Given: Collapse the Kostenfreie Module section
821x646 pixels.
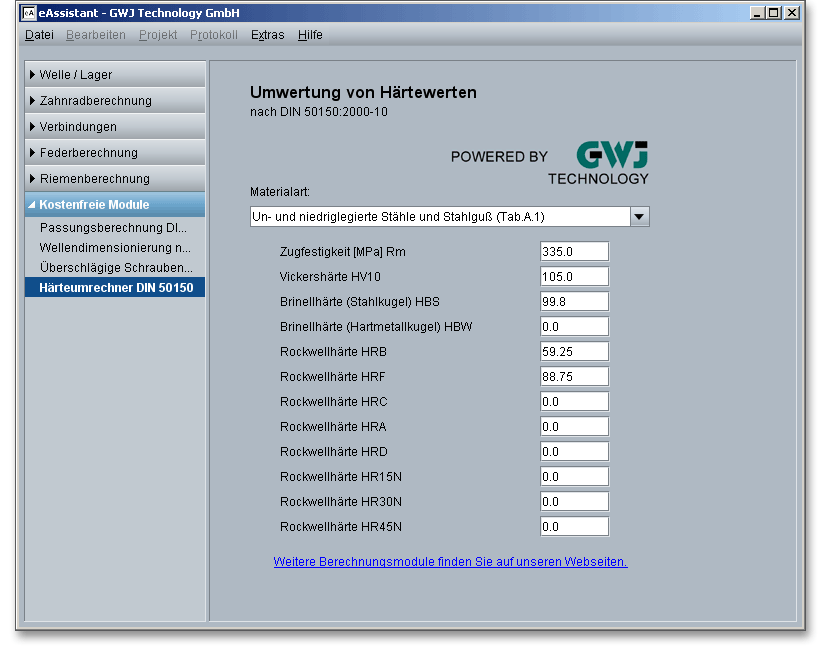Looking at the screenshot, I should (115, 205).
